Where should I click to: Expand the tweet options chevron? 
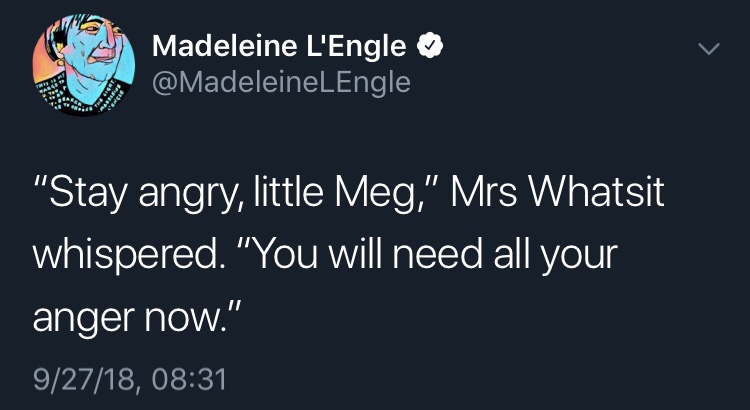708,48
